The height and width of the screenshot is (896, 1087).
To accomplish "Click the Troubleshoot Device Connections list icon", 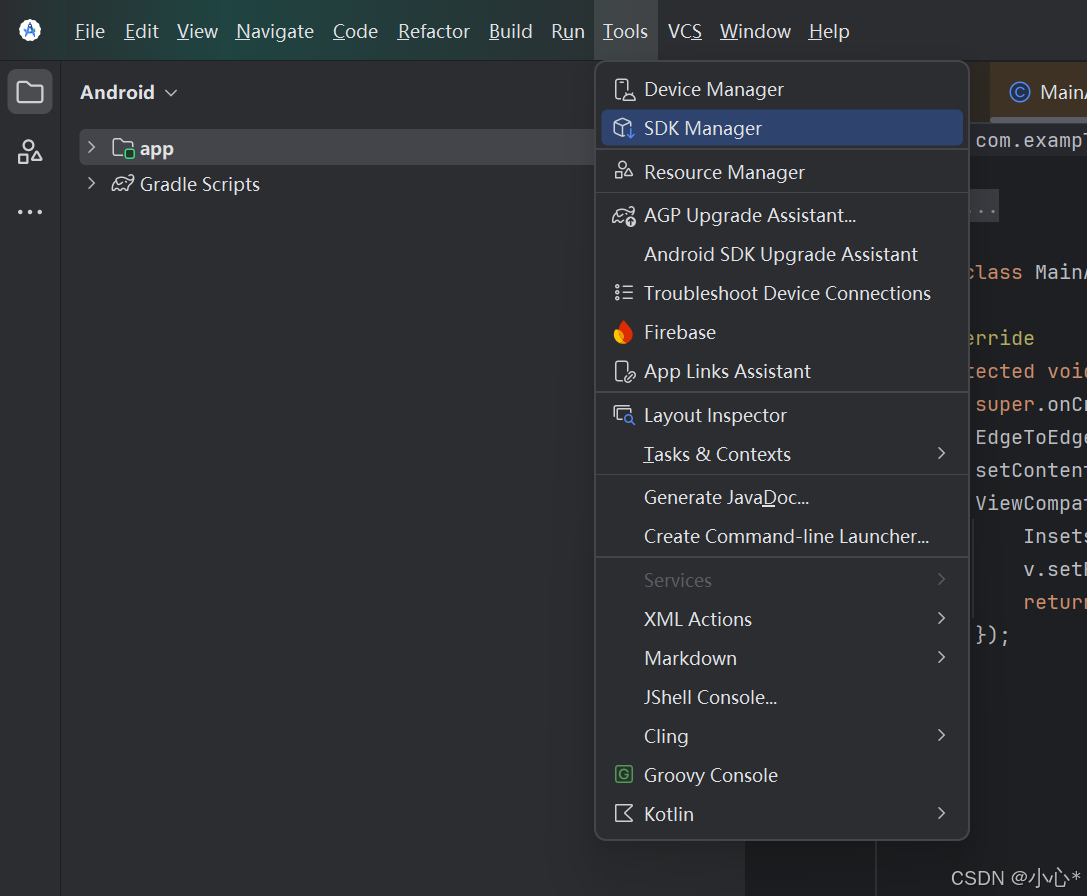I will point(624,293).
